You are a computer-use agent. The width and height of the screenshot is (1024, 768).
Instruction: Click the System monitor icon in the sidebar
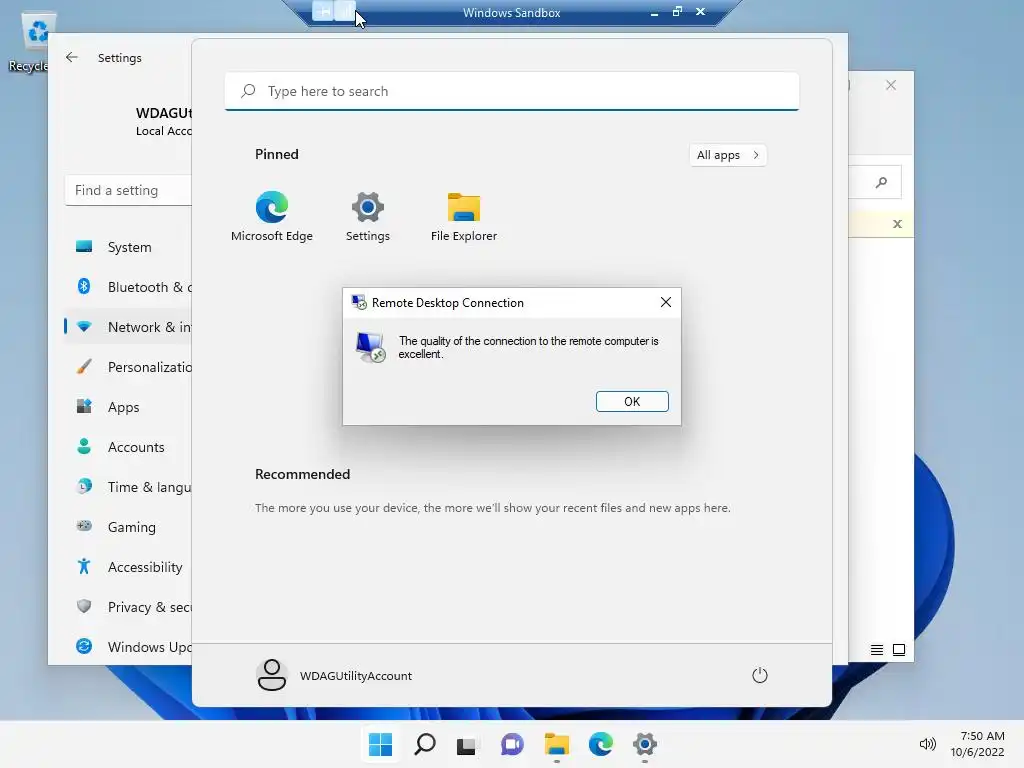(x=84, y=246)
